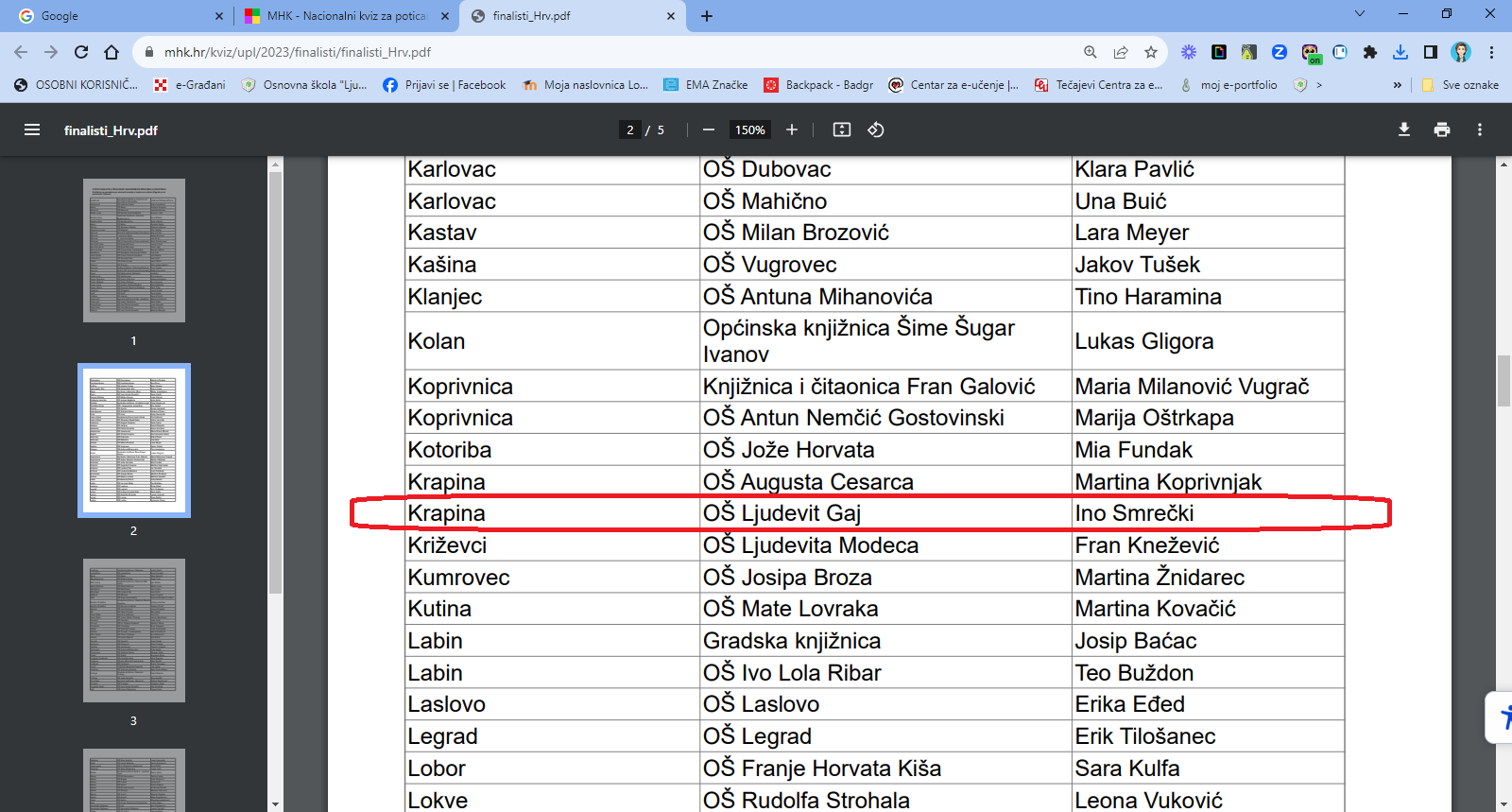The image size is (1512, 812).
Task: Rotate the PDF counterclockwise
Action: click(876, 130)
